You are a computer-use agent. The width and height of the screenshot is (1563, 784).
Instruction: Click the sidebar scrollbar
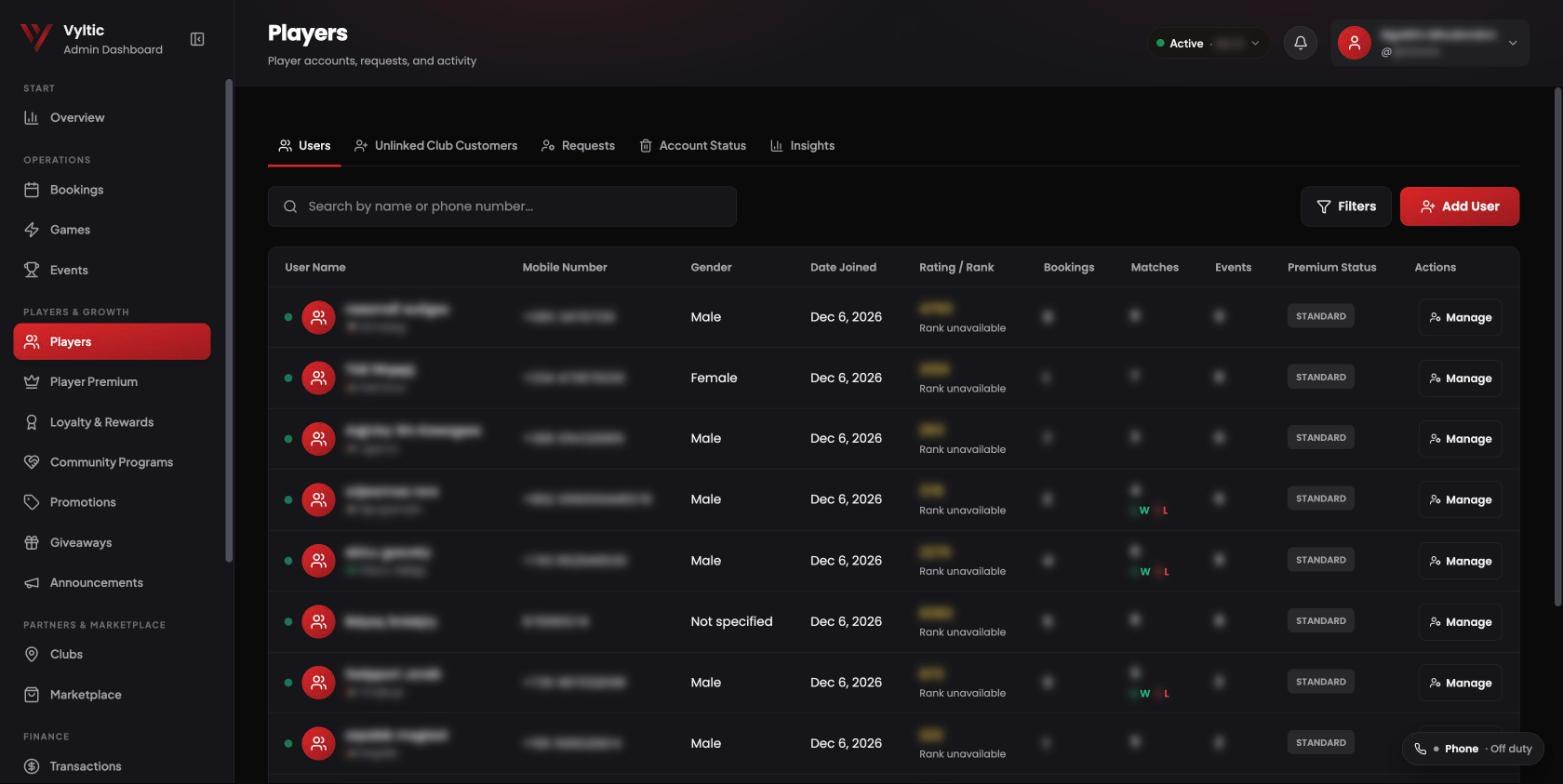229,320
